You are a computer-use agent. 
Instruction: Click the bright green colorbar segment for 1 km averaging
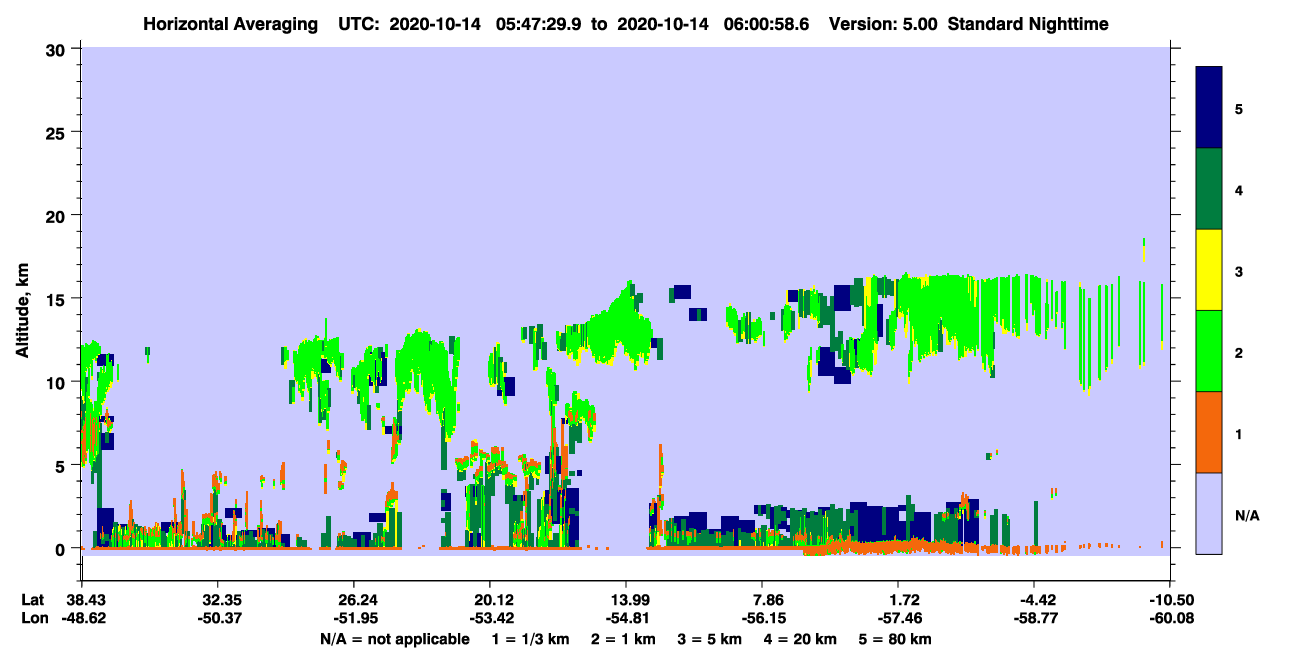point(1209,351)
